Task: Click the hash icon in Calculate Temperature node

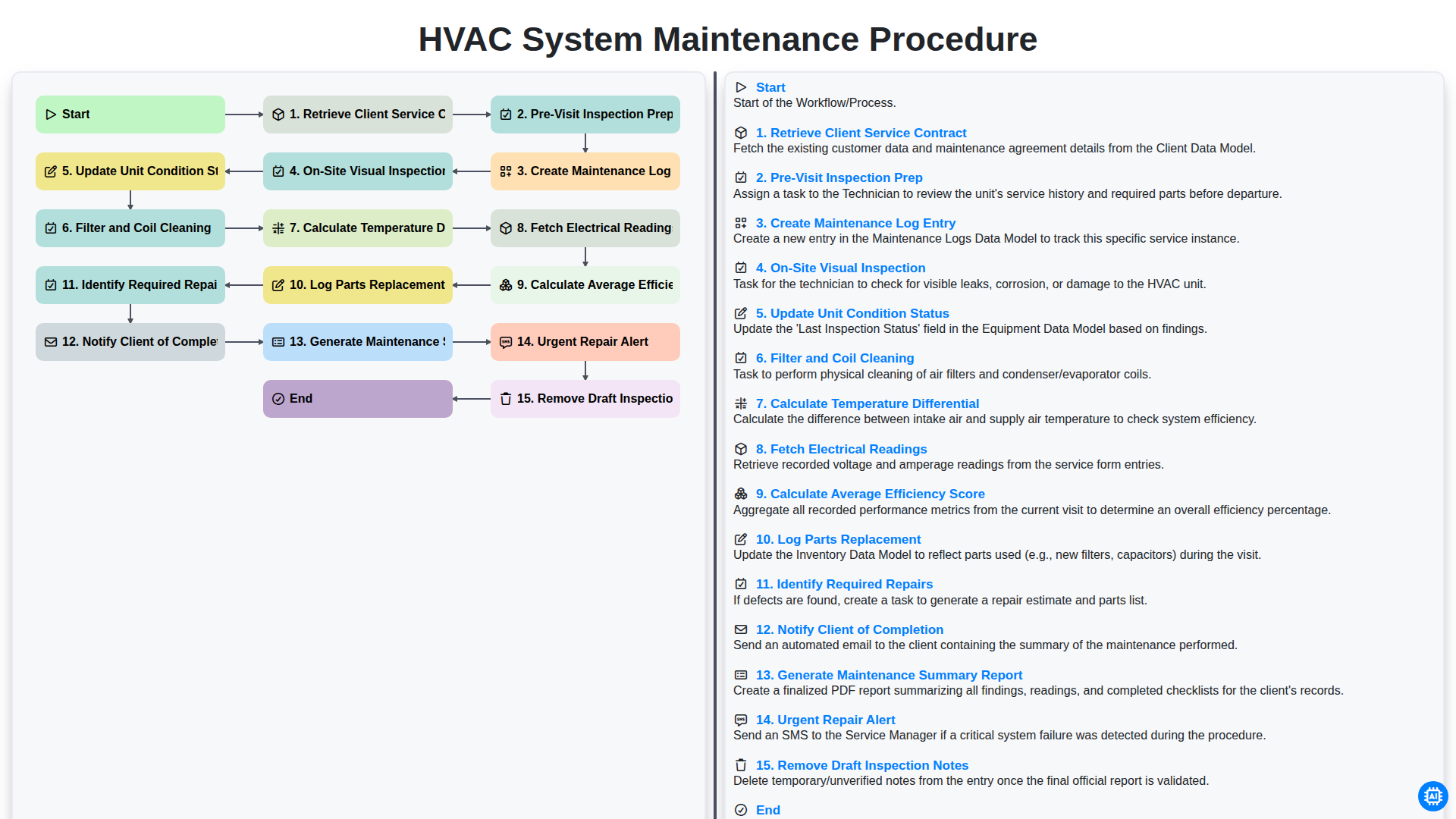Action: [x=278, y=228]
